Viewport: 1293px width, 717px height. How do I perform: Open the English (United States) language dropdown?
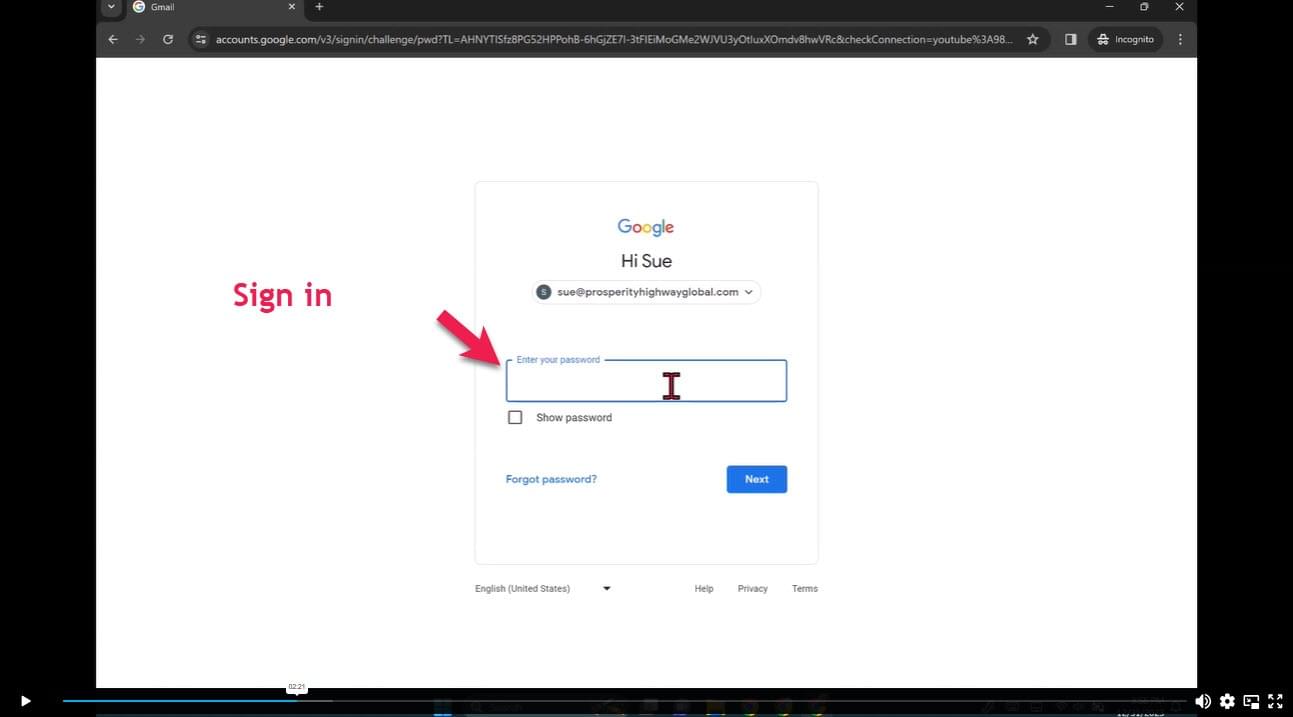point(543,589)
